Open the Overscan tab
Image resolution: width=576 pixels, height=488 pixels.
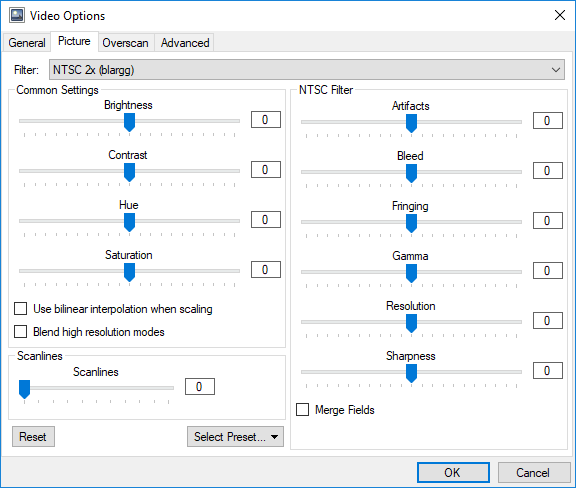point(125,43)
